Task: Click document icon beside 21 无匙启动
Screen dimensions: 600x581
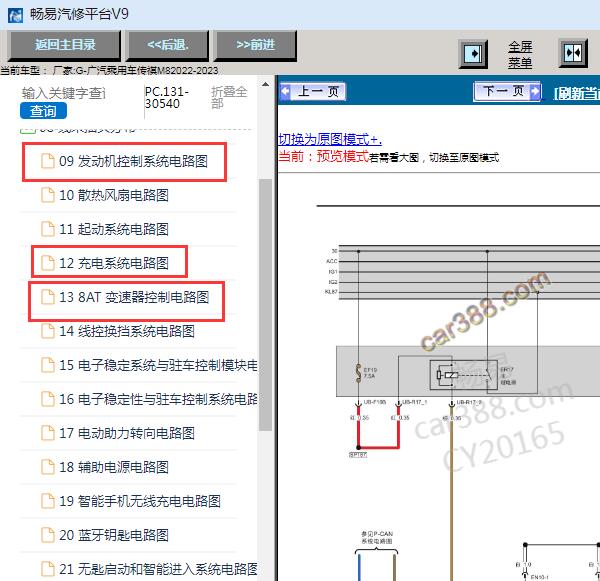Action: coord(47,569)
